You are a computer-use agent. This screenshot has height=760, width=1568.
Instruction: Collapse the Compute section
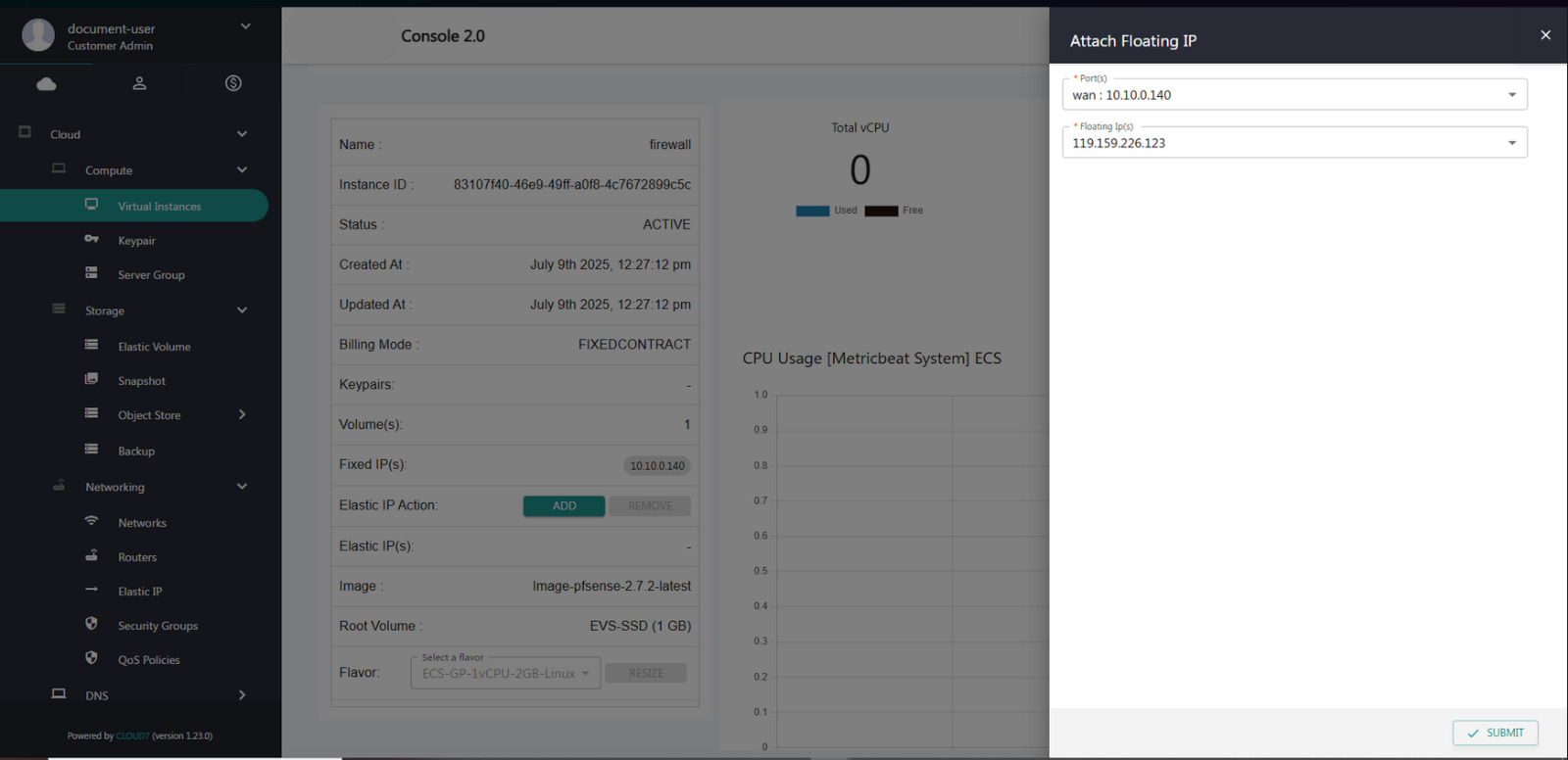242,170
